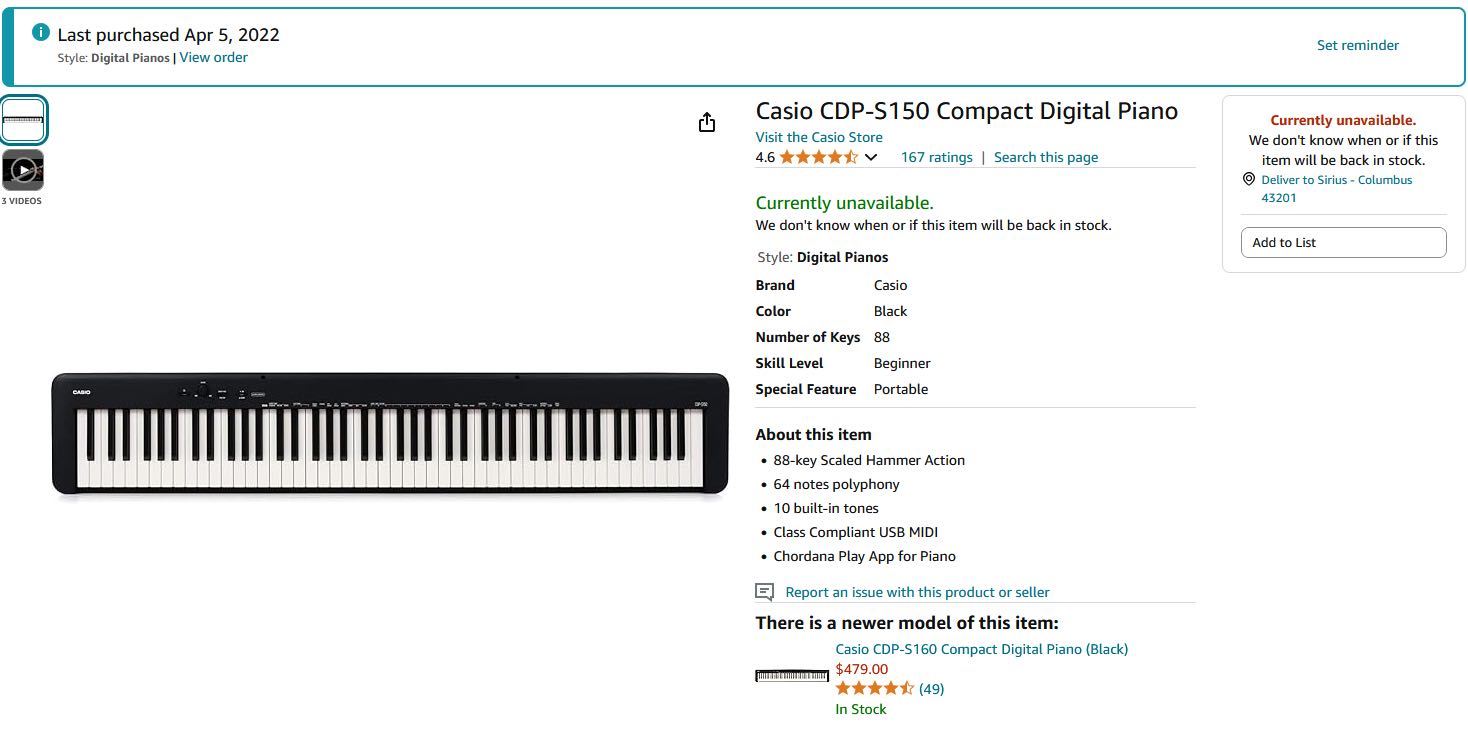
Task: Click the Set reminder link
Action: (1357, 45)
